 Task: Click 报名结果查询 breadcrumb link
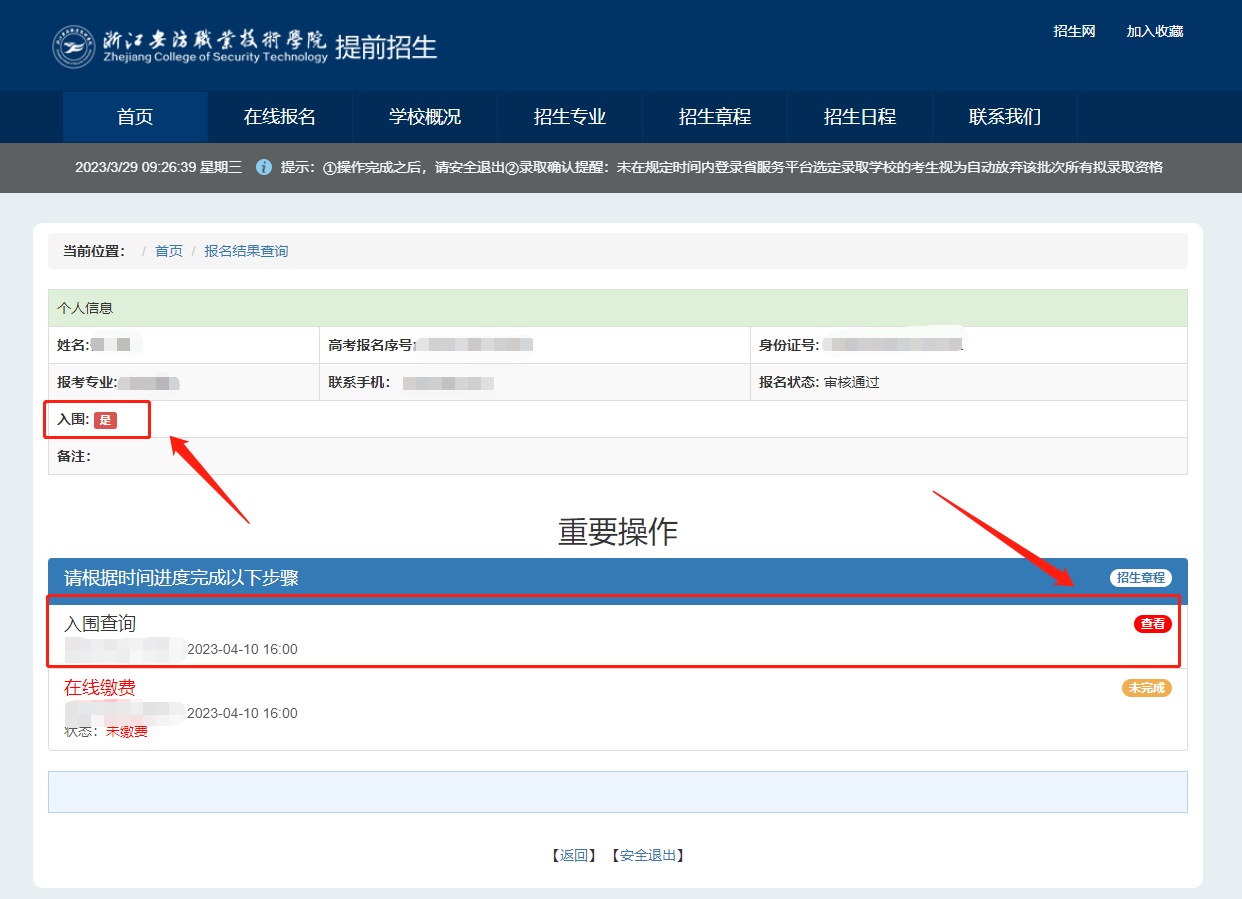pos(246,251)
